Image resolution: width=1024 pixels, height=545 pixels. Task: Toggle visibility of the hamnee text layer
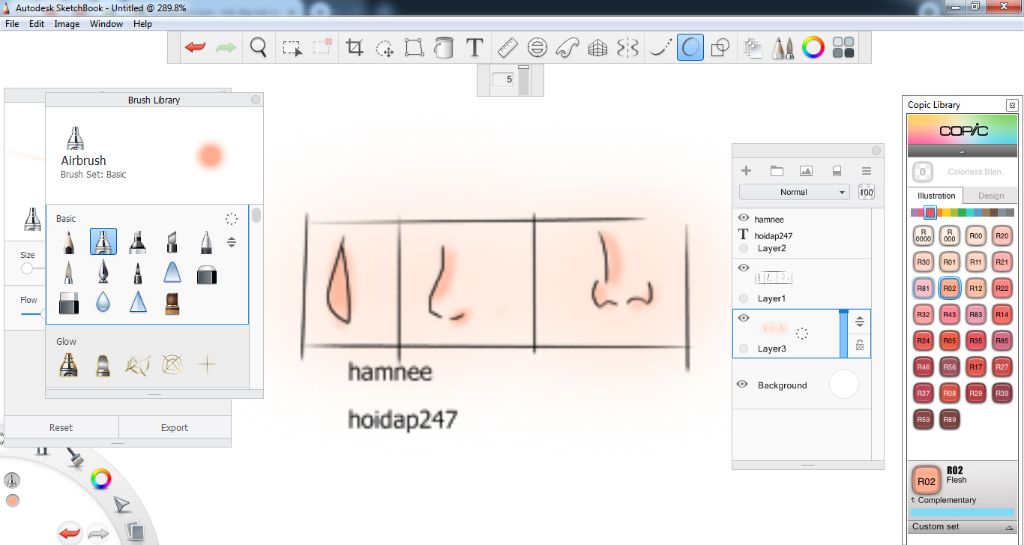[743, 218]
